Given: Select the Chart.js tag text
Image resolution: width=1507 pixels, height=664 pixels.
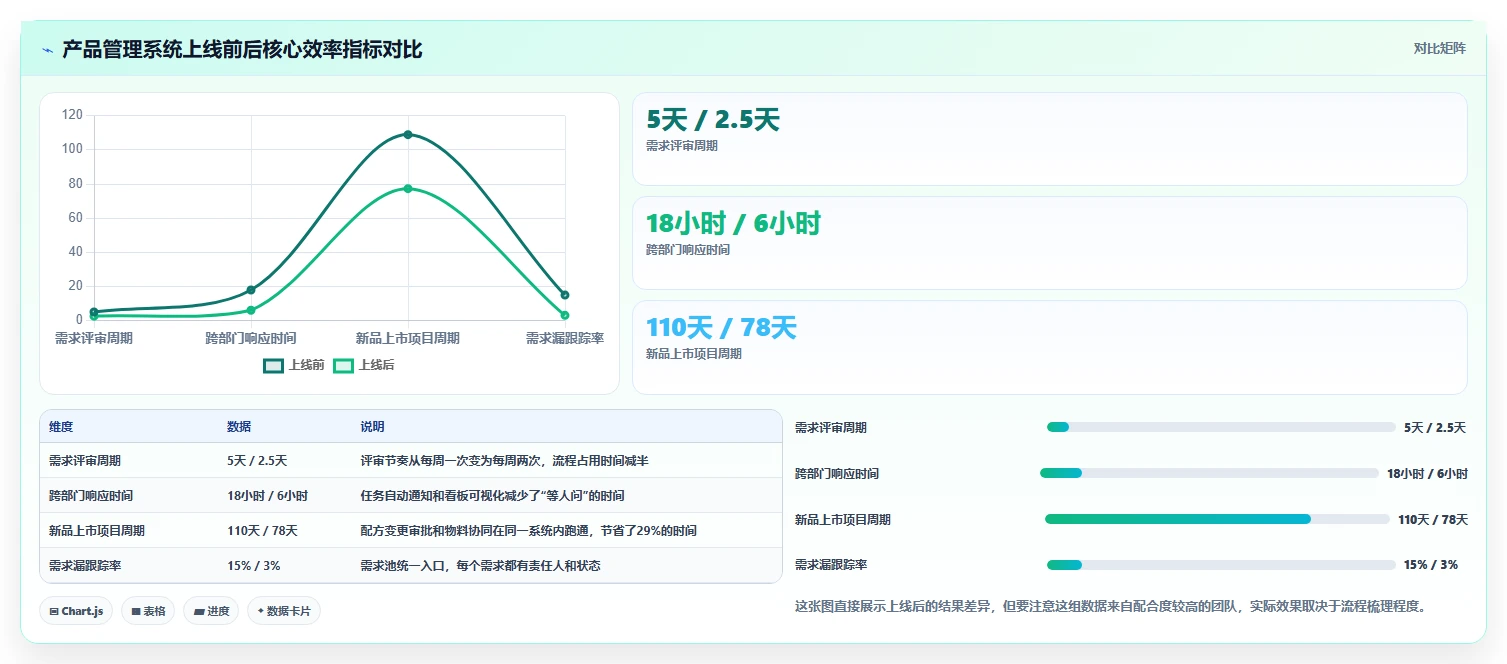Looking at the screenshot, I should 82,611.
